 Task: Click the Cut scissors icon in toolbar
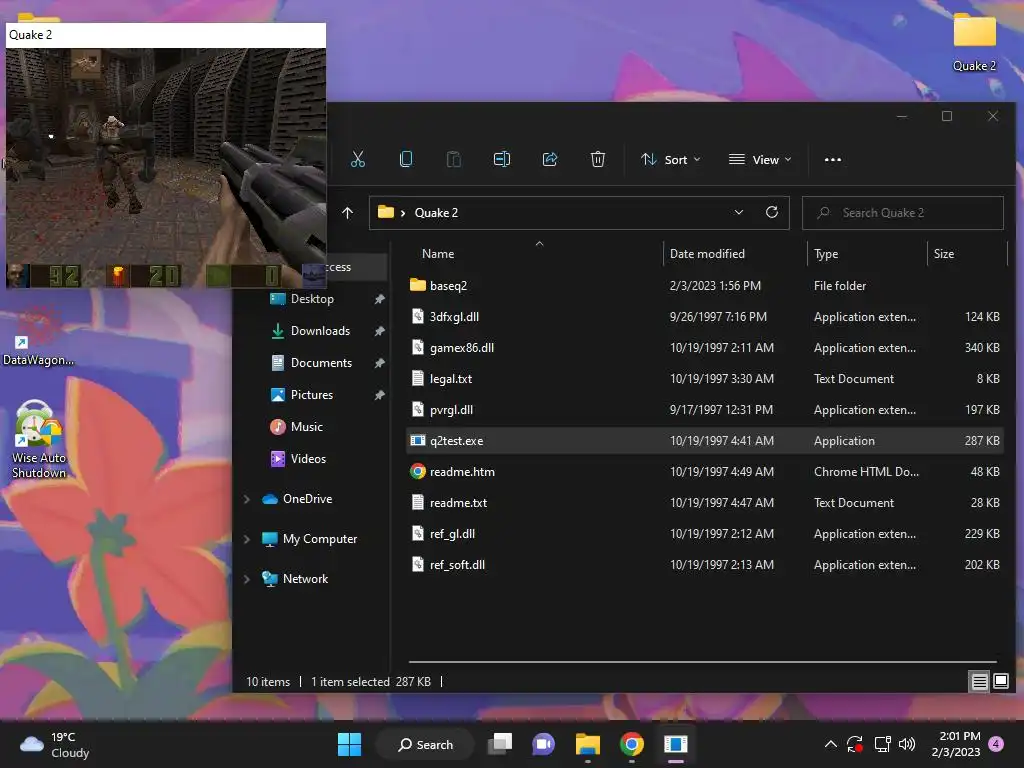358,159
